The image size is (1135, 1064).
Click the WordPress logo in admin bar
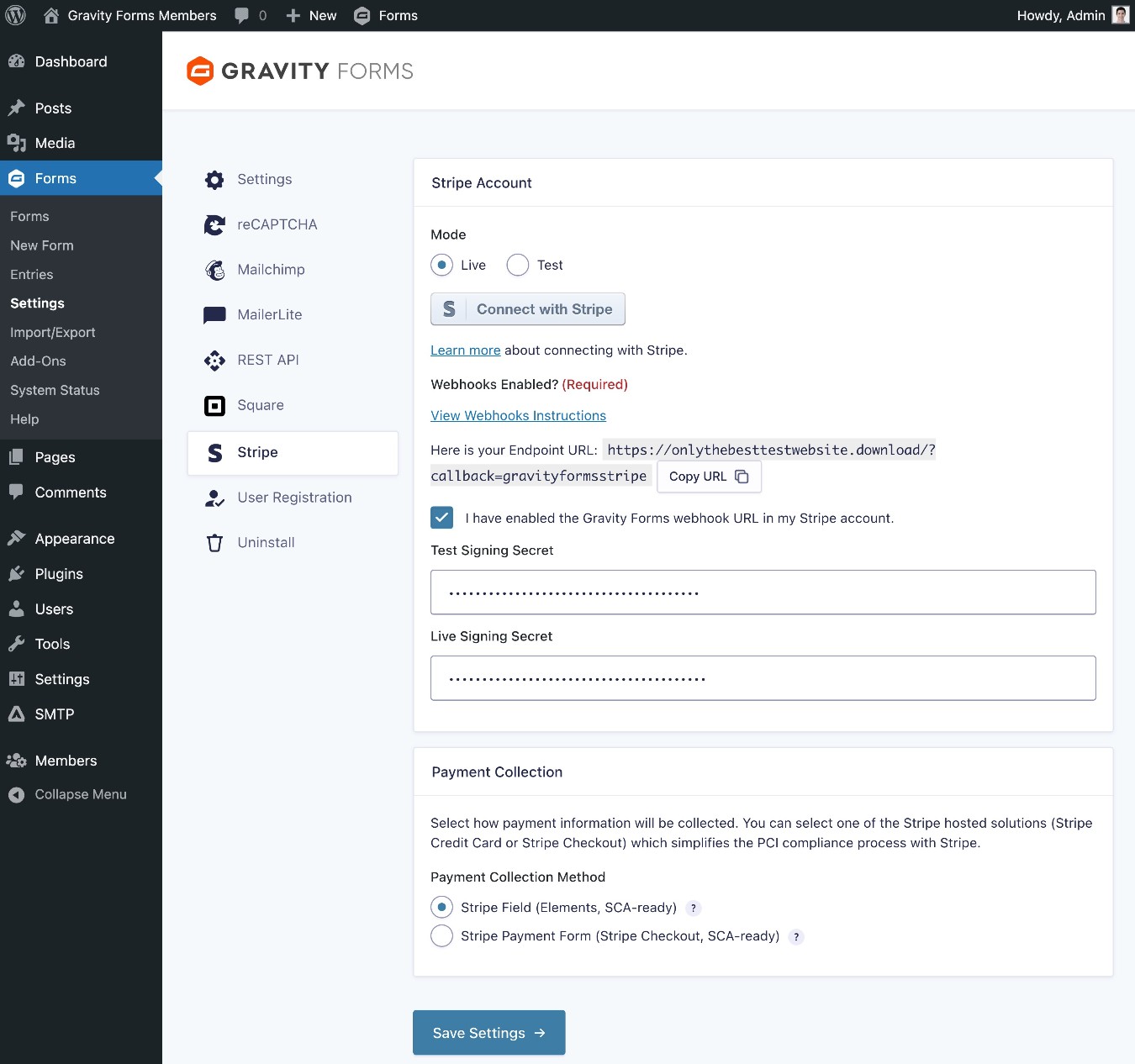coord(15,15)
